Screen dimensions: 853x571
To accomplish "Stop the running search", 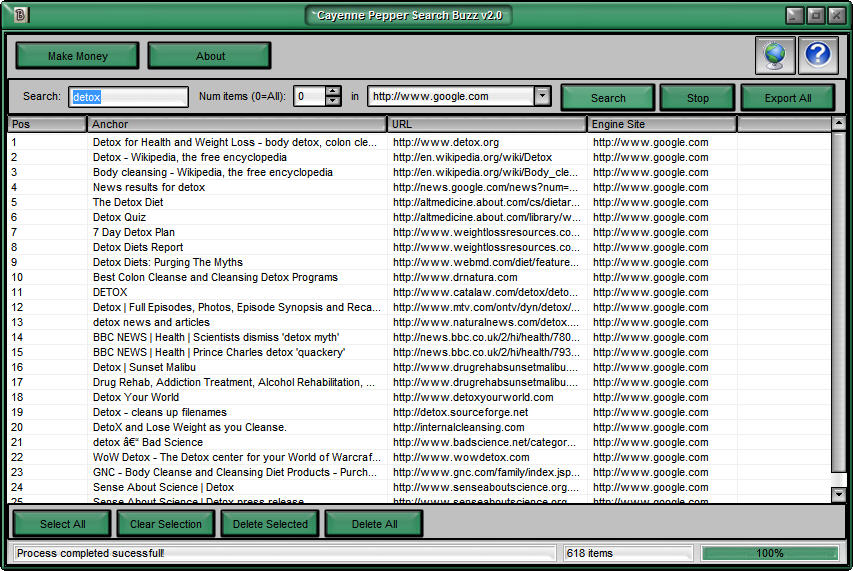I will (x=697, y=98).
